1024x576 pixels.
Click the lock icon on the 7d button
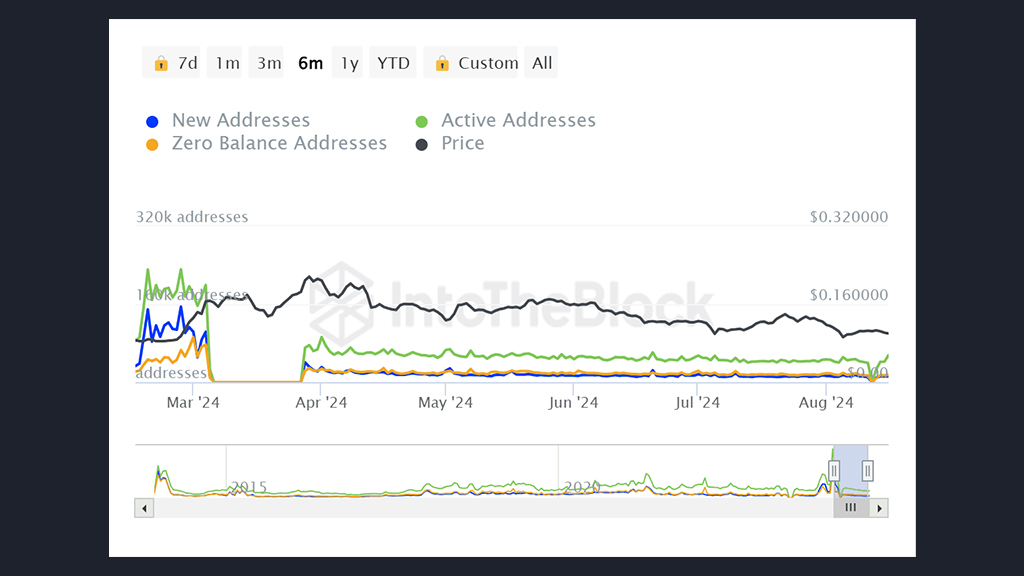[x=161, y=64]
